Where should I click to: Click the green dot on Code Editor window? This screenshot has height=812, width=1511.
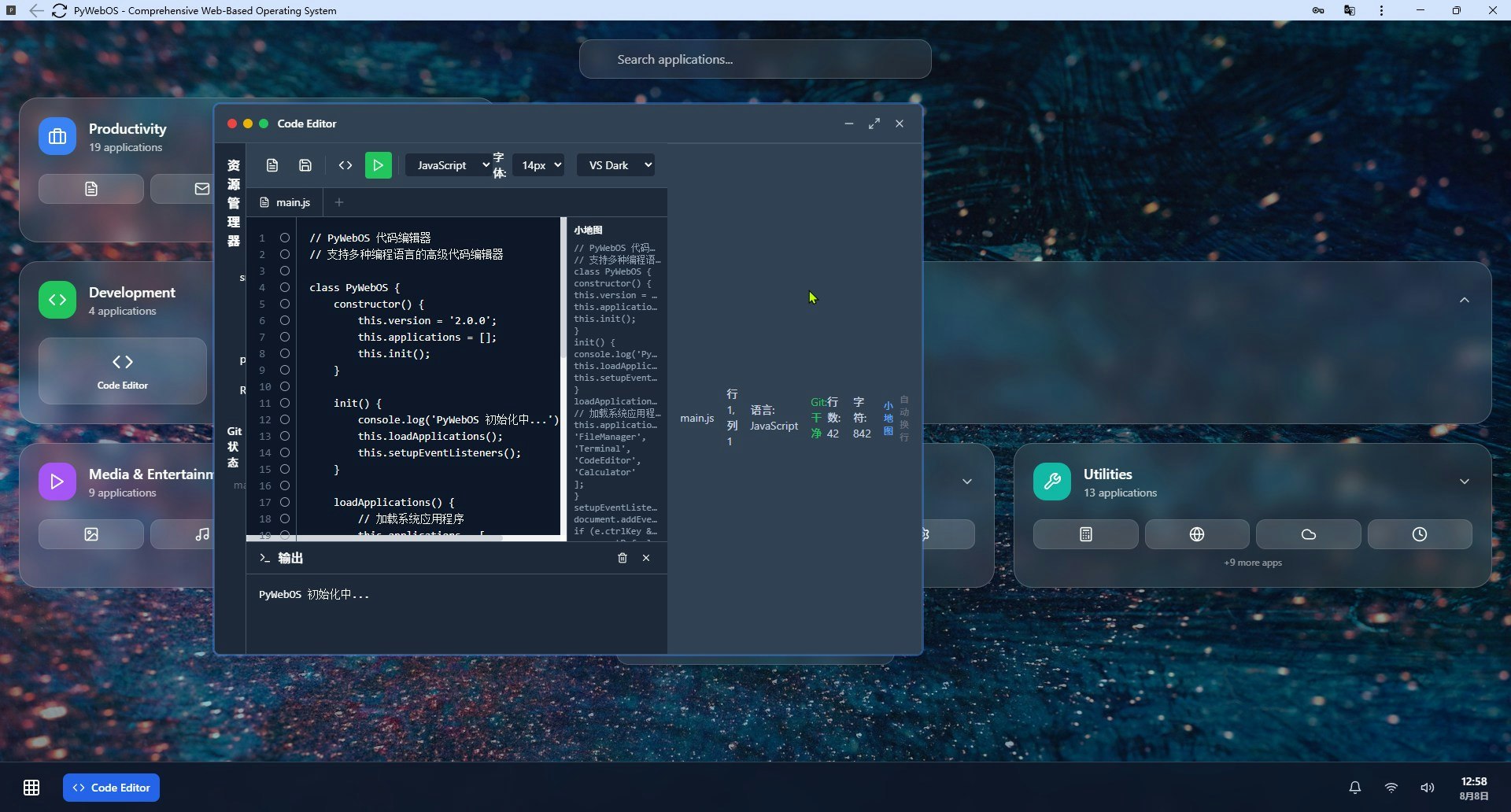point(264,124)
